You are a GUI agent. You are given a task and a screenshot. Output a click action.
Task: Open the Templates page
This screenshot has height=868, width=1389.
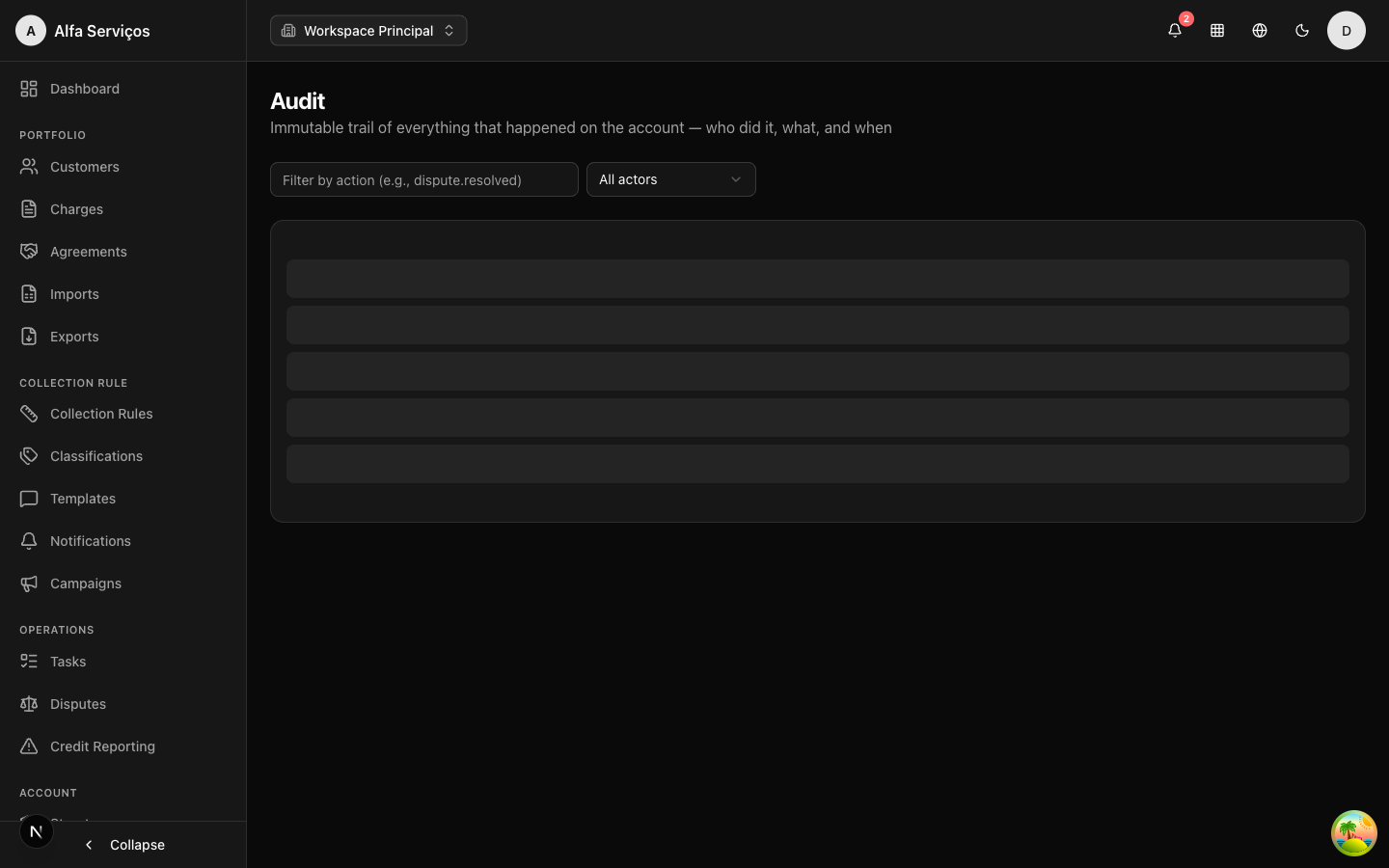(123, 499)
